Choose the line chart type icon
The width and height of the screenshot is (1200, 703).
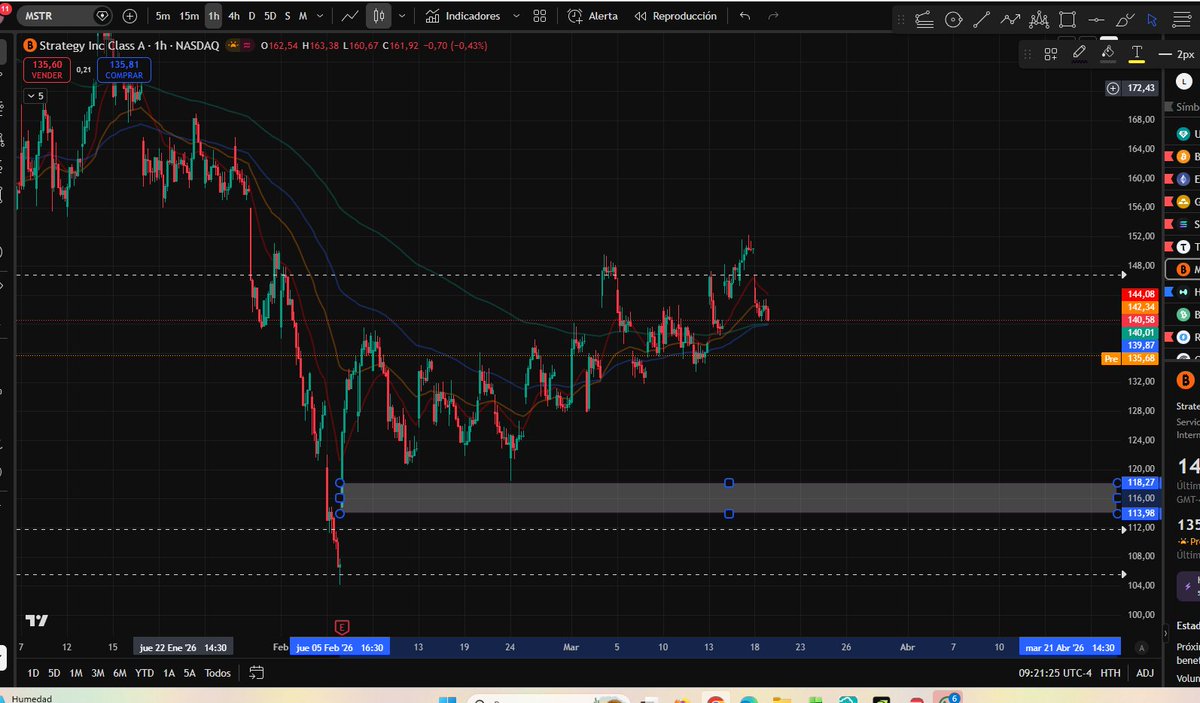click(350, 16)
